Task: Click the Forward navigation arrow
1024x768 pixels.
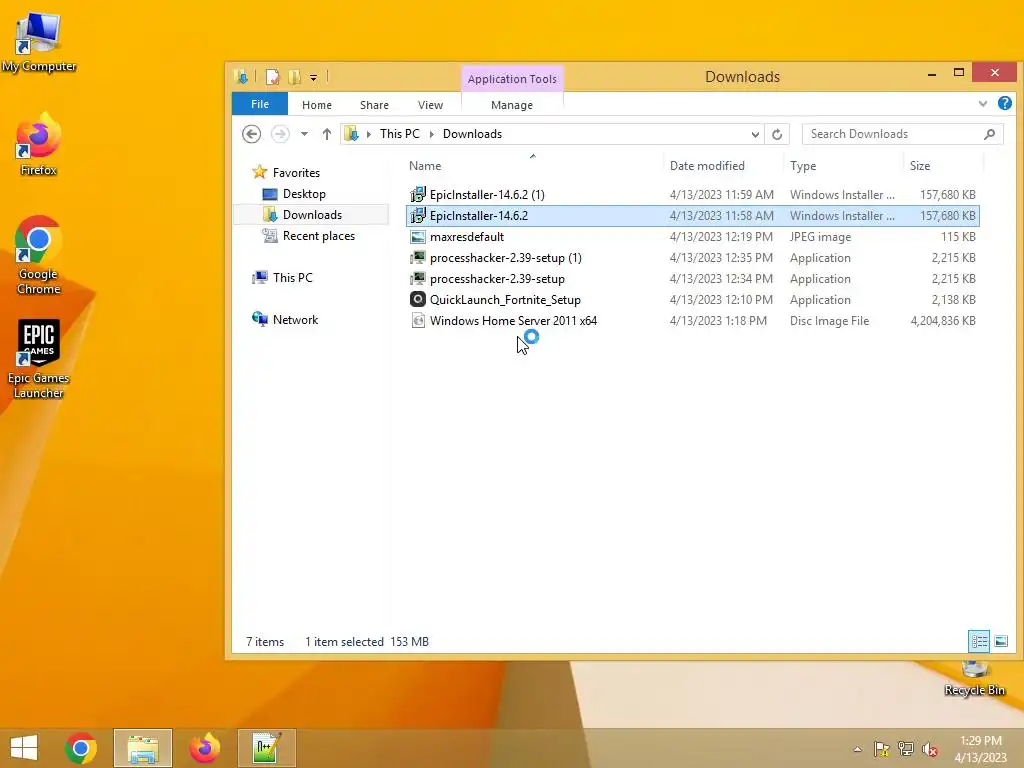Action: click(280, 134)
